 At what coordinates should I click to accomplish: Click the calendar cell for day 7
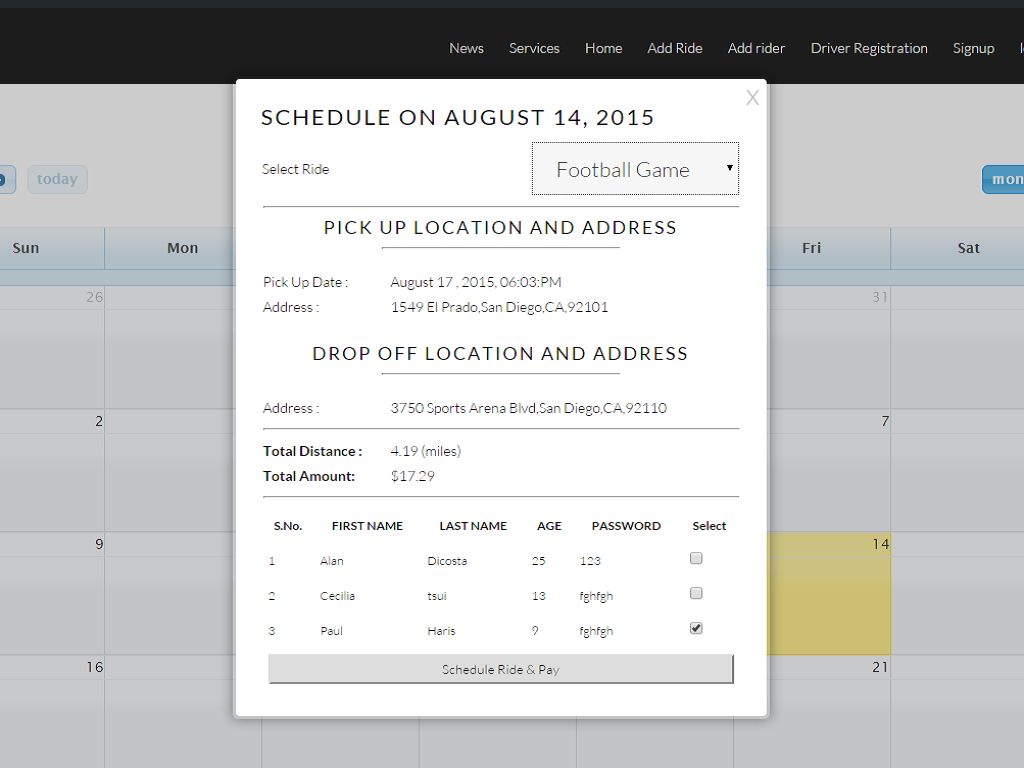coord(828,470)
